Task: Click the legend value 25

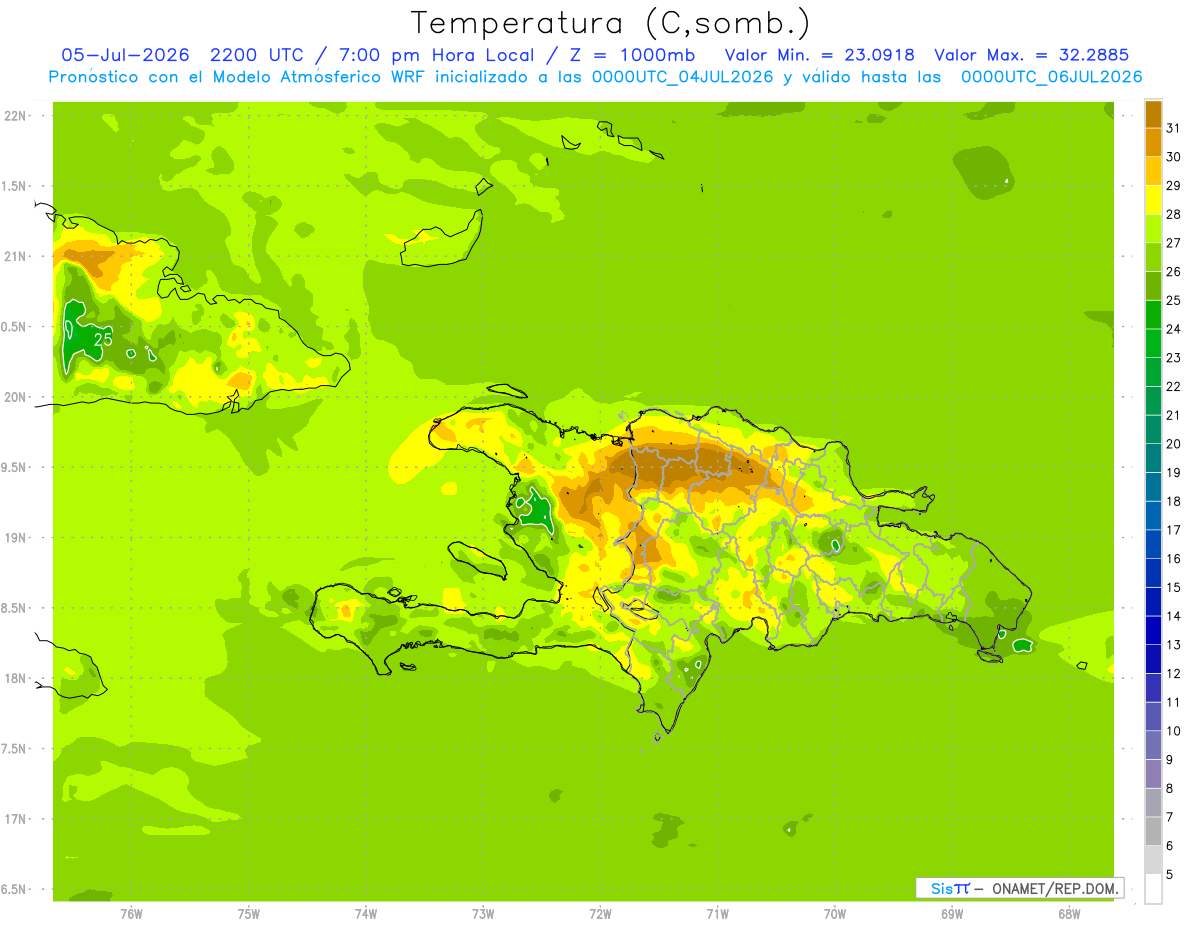Action: point(1173,299)
